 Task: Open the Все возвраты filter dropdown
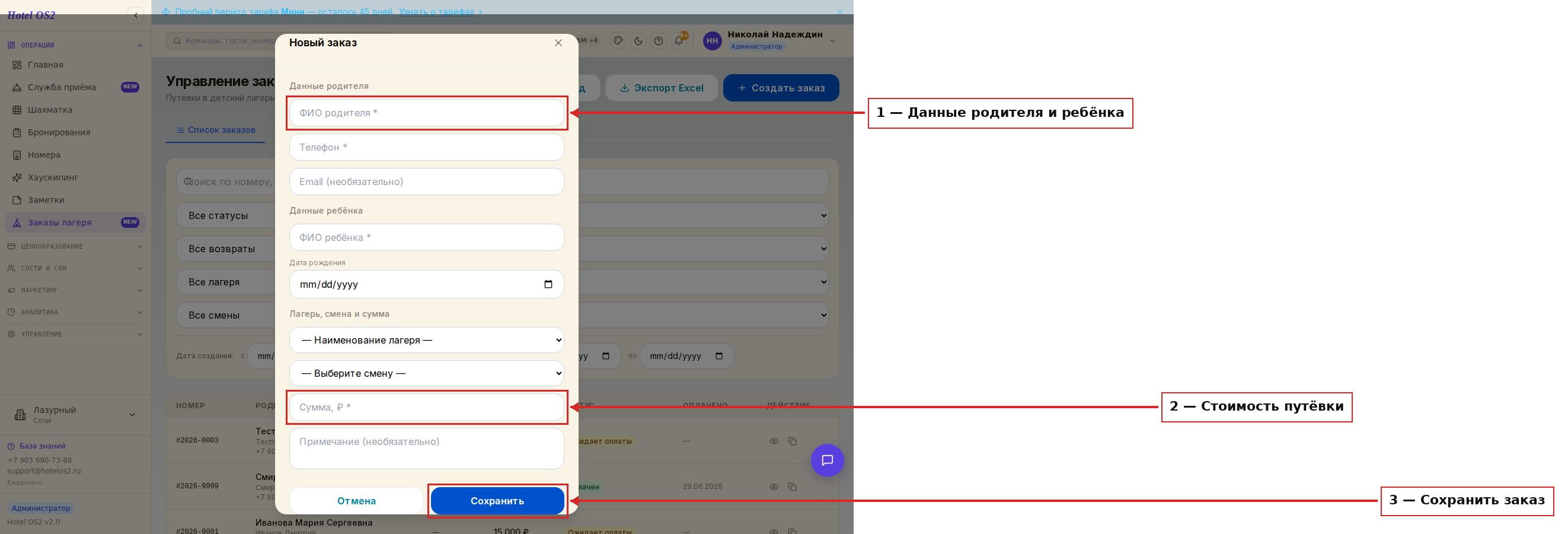[502, 249]
